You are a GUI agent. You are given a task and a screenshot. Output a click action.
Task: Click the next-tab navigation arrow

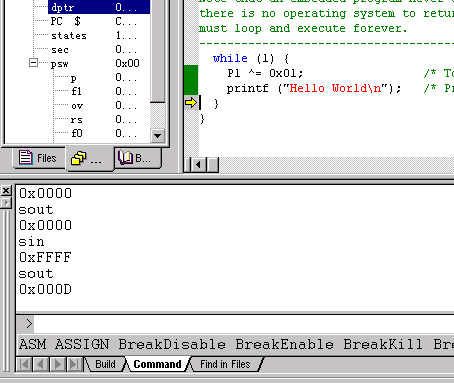click(58, 364)
